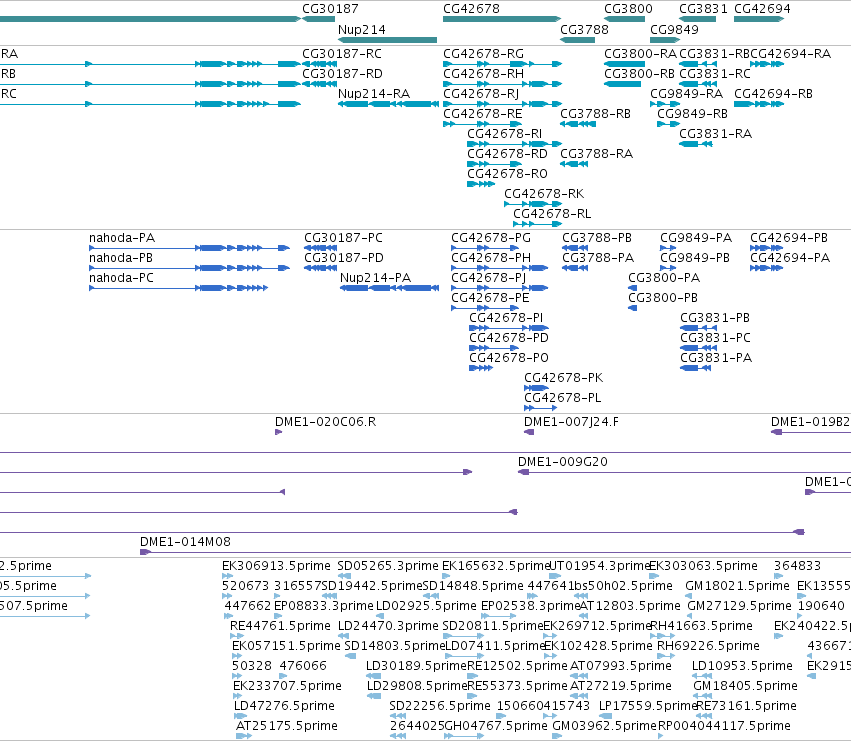Select transcript CG42678-RG
Image resolution: width=851 pixels, height=741 pixels.
tap(503, 64)
